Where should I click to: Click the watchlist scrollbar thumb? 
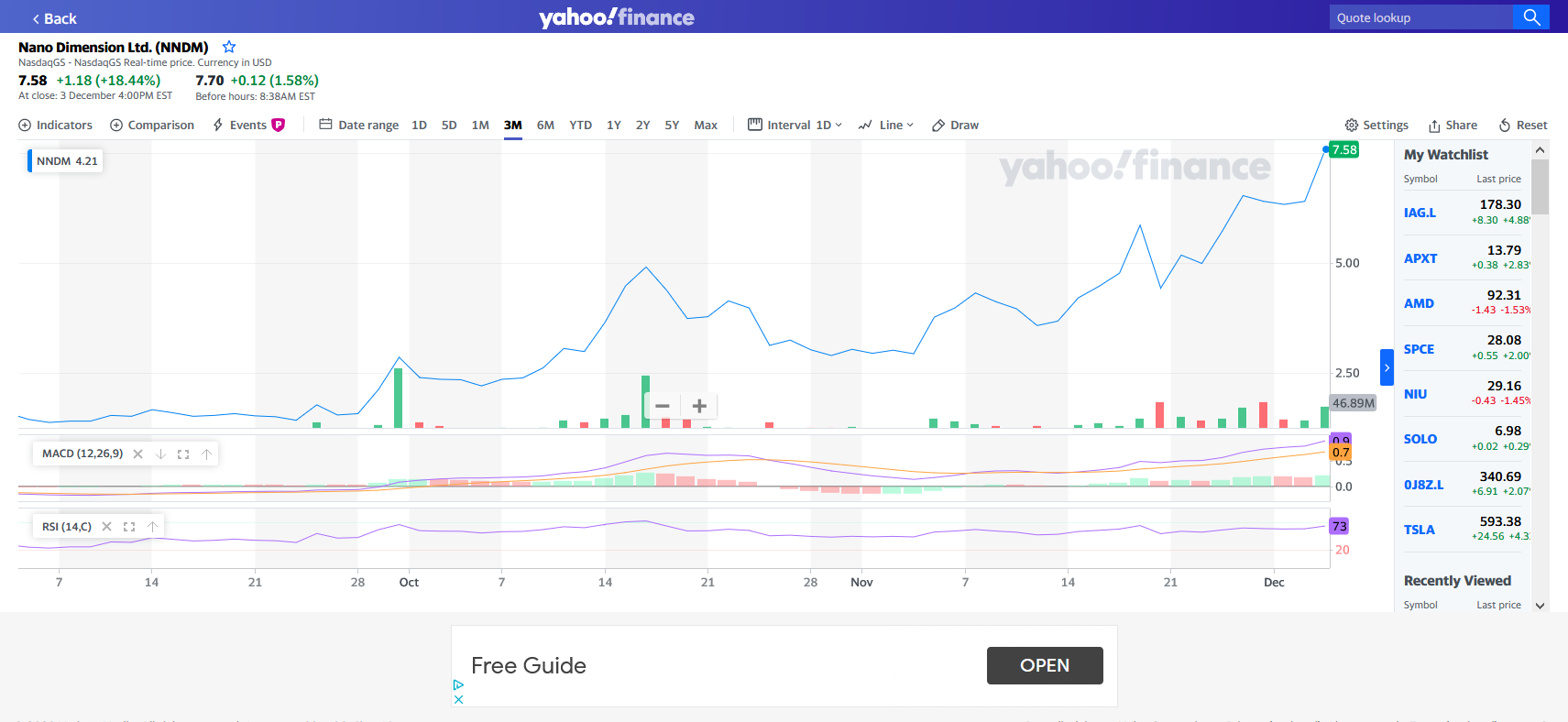1540,187
